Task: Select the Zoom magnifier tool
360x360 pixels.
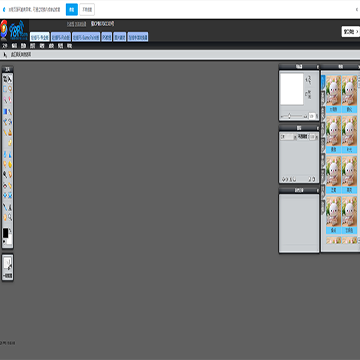Action: coord(10,217)
